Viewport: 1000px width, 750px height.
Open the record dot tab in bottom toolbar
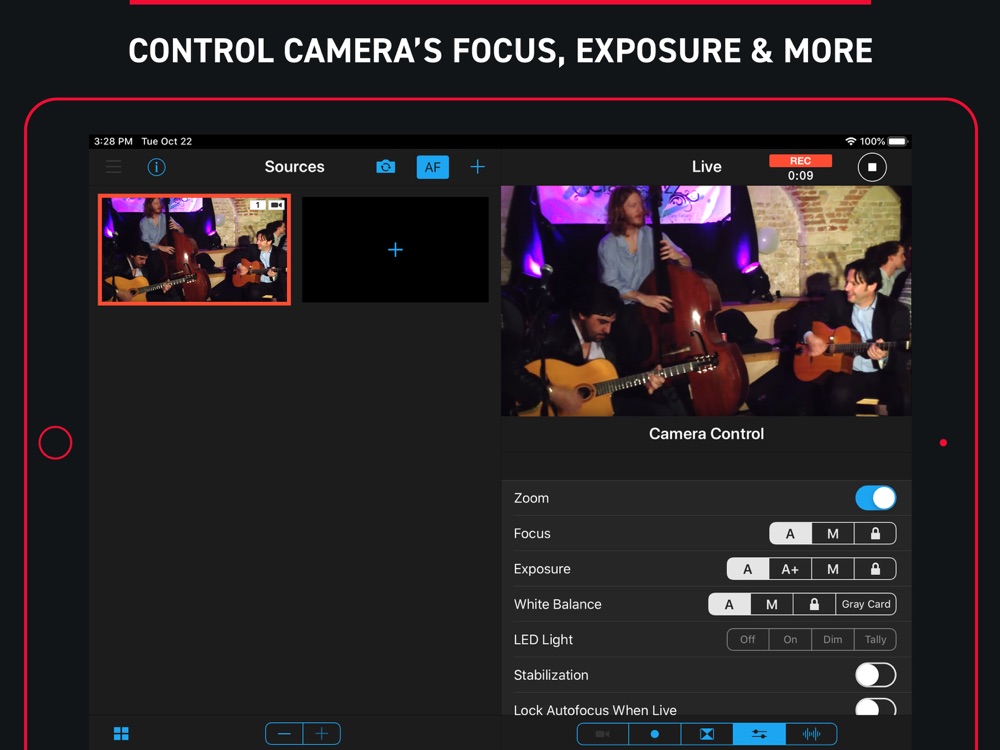click(654, 734)
